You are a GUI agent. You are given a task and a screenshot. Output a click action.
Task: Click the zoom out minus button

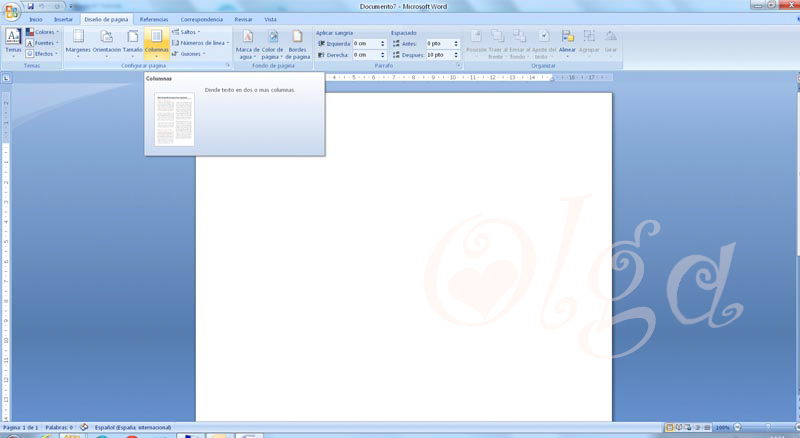737,427
